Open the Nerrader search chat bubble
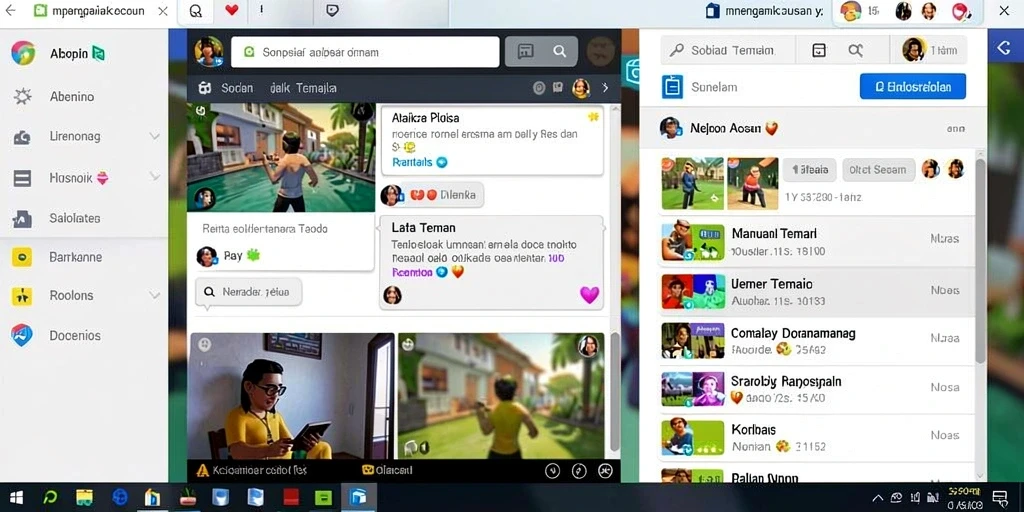 pos(249,293)
